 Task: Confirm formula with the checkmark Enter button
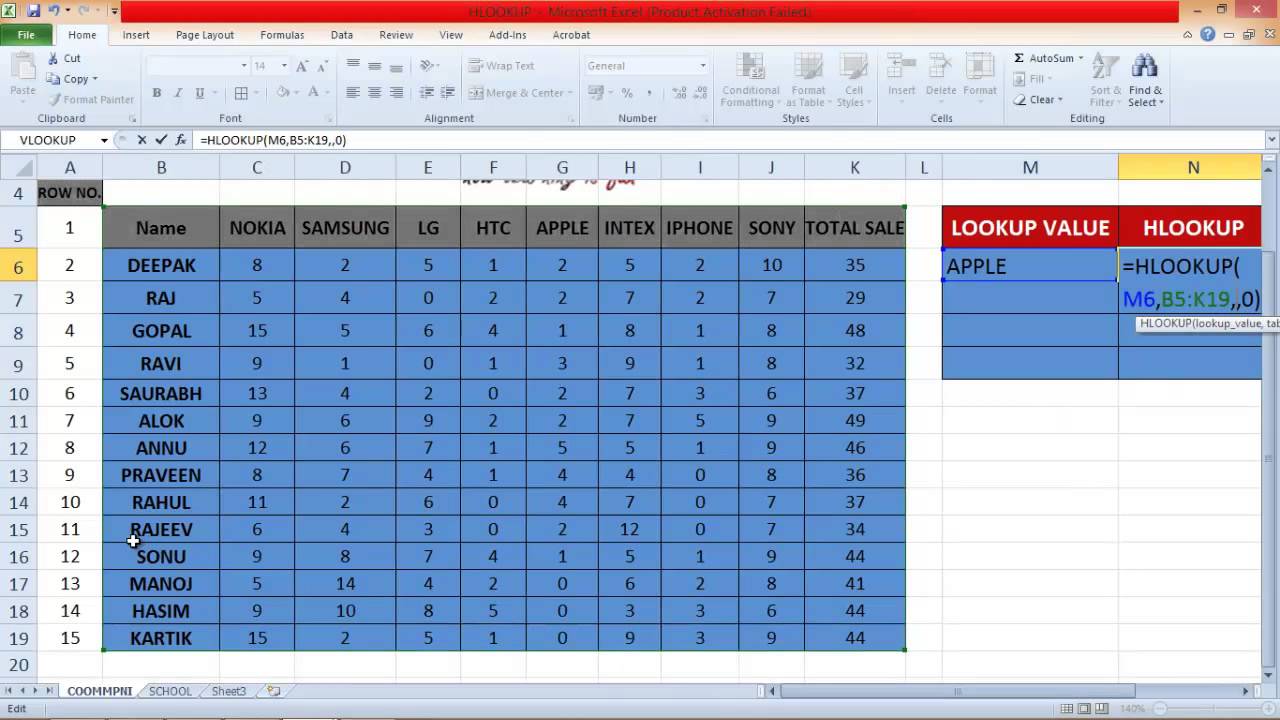pyautogui.click(x=160, y=140)
